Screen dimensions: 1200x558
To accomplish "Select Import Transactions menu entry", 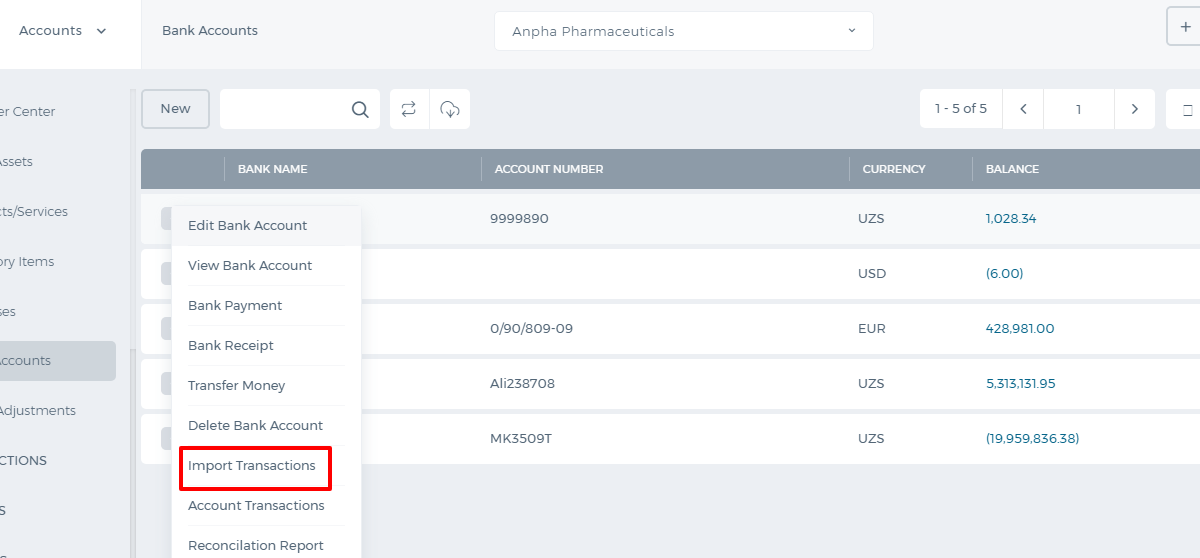I will pyautogui.click(x=252, y=465).
